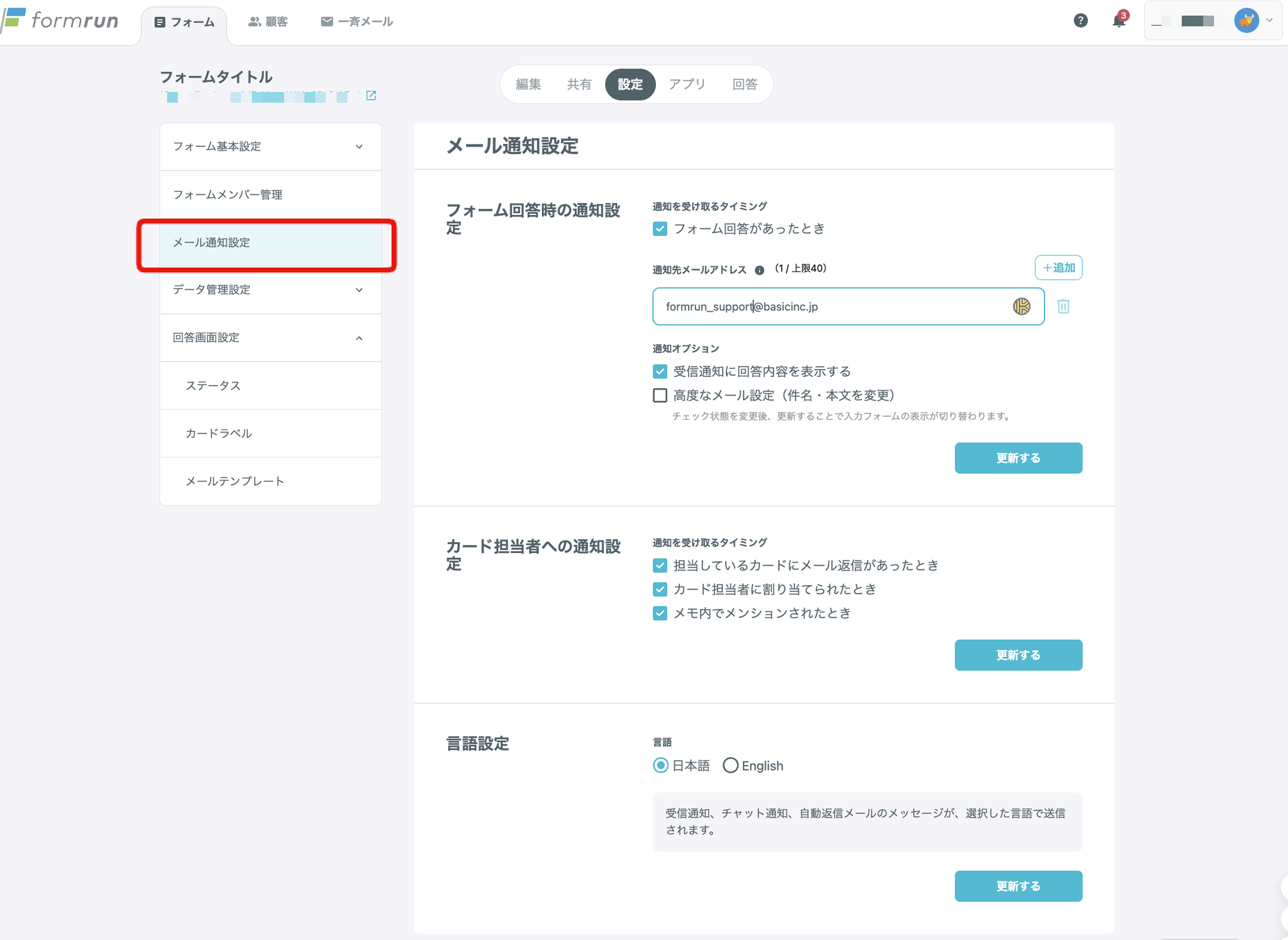The width and height of the screenshot is (1288, 940).
Task: Open the notifications bell icon
Action: point(1118,21)
